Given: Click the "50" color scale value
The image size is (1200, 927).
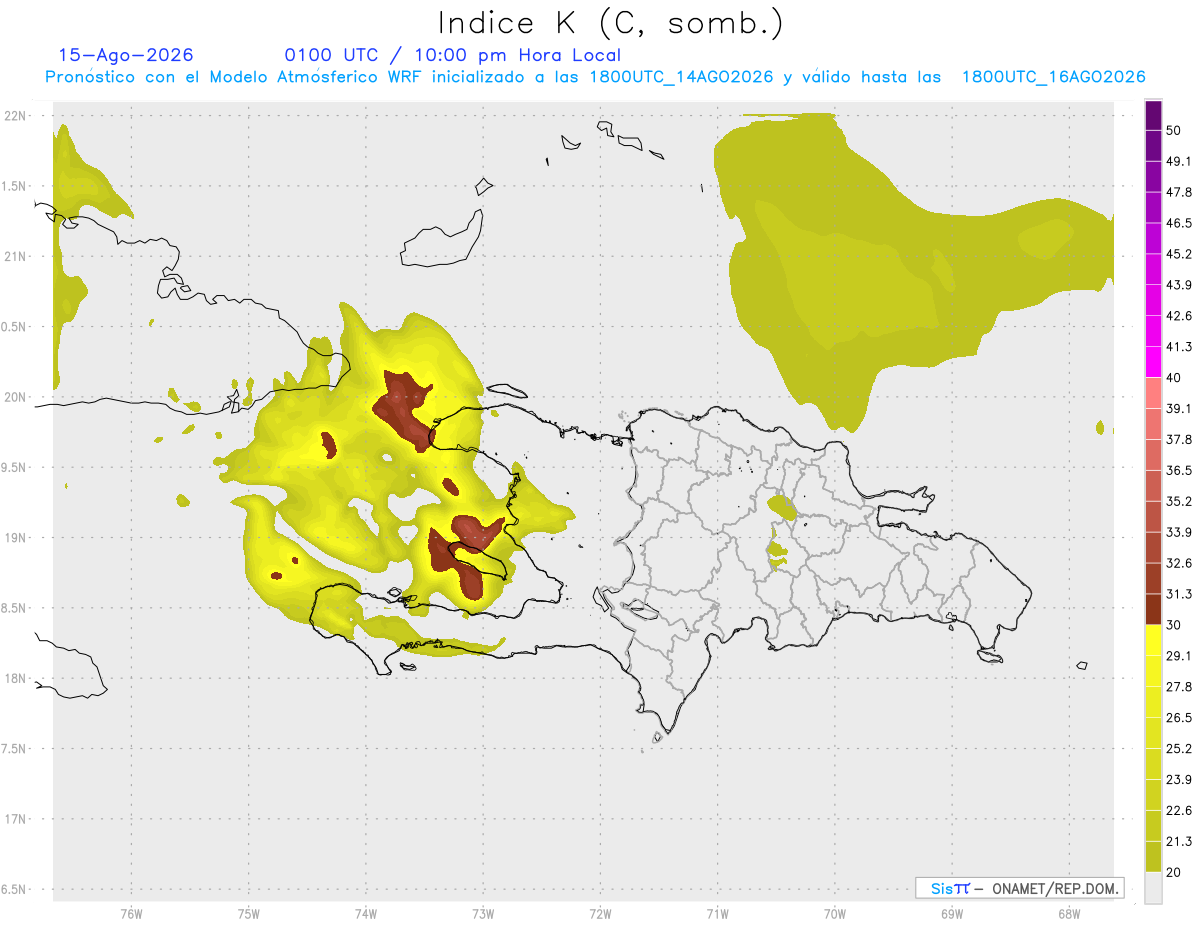Looking at the screenshot, I should [1174, 130].
